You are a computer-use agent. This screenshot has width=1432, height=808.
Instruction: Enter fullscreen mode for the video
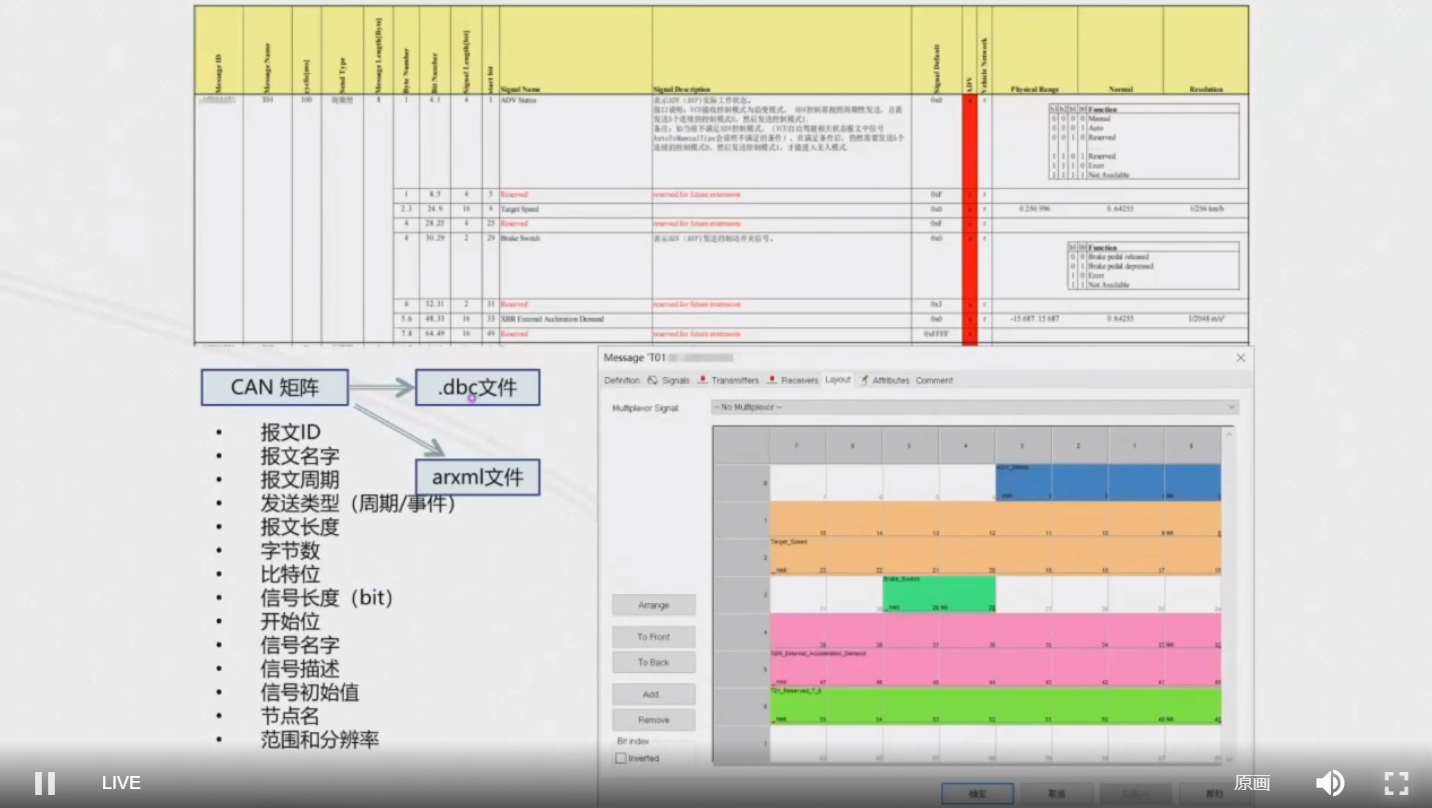point(1396,783)
